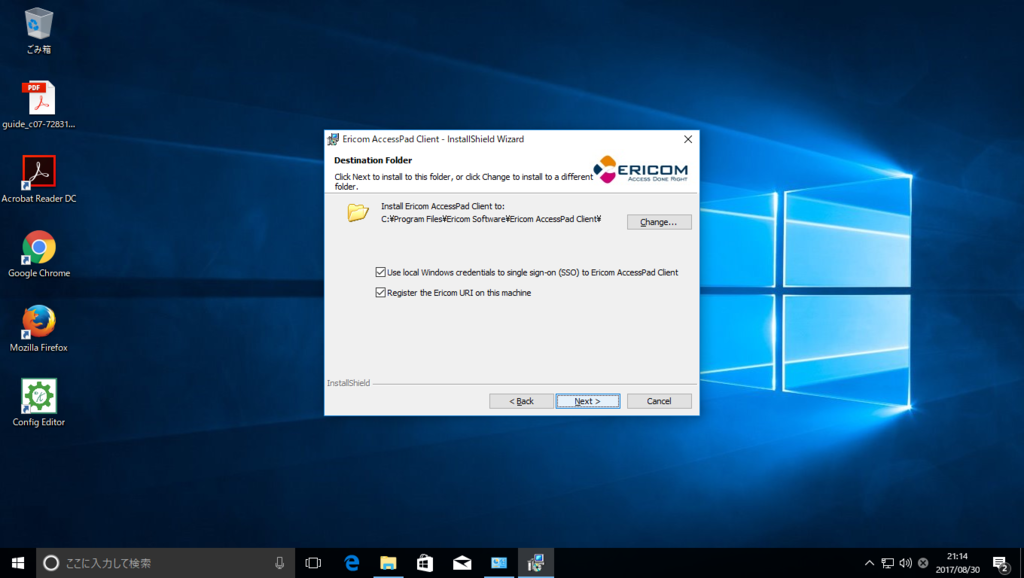Open the Action Center notifications
This screenshot has height=578, width=1024.
(x=1000, y=563)
